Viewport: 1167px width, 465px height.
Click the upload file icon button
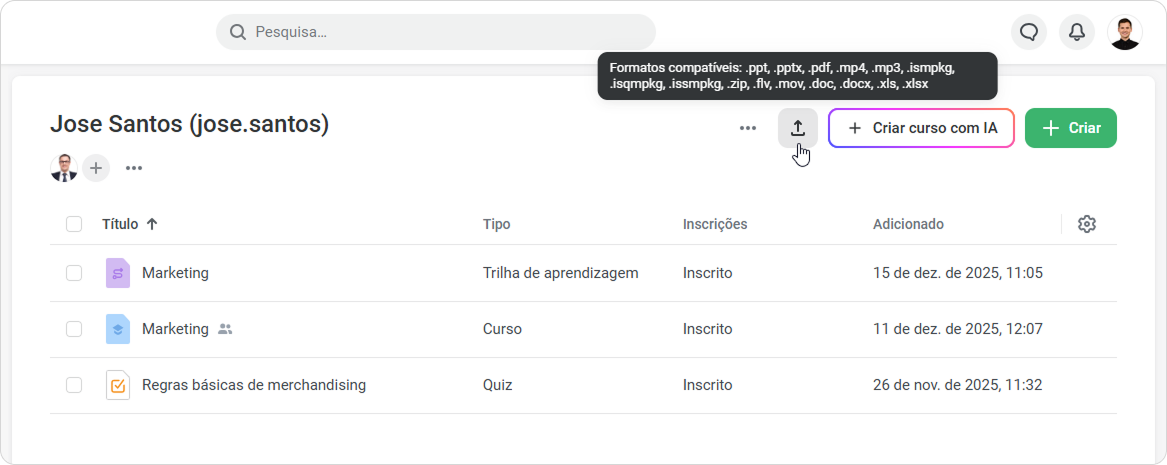click(x=798, y=128)
